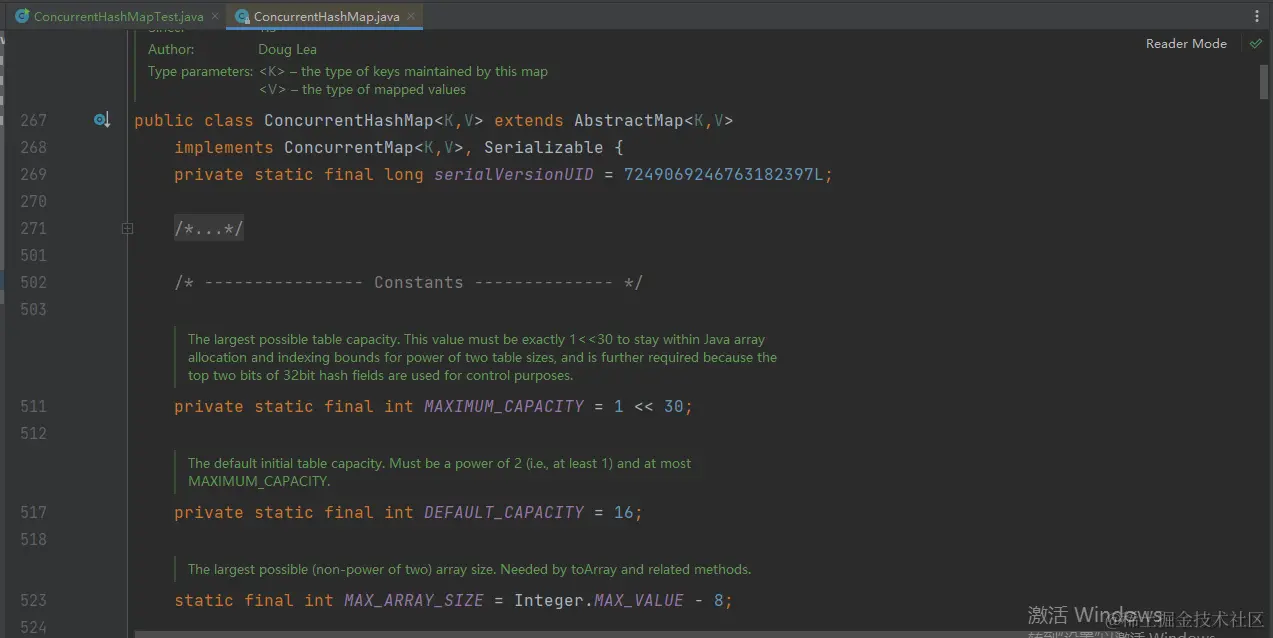This screenshot has width=1273, height=638.
Task: Toggle Reader Mode off
Action: [1186, 44]
